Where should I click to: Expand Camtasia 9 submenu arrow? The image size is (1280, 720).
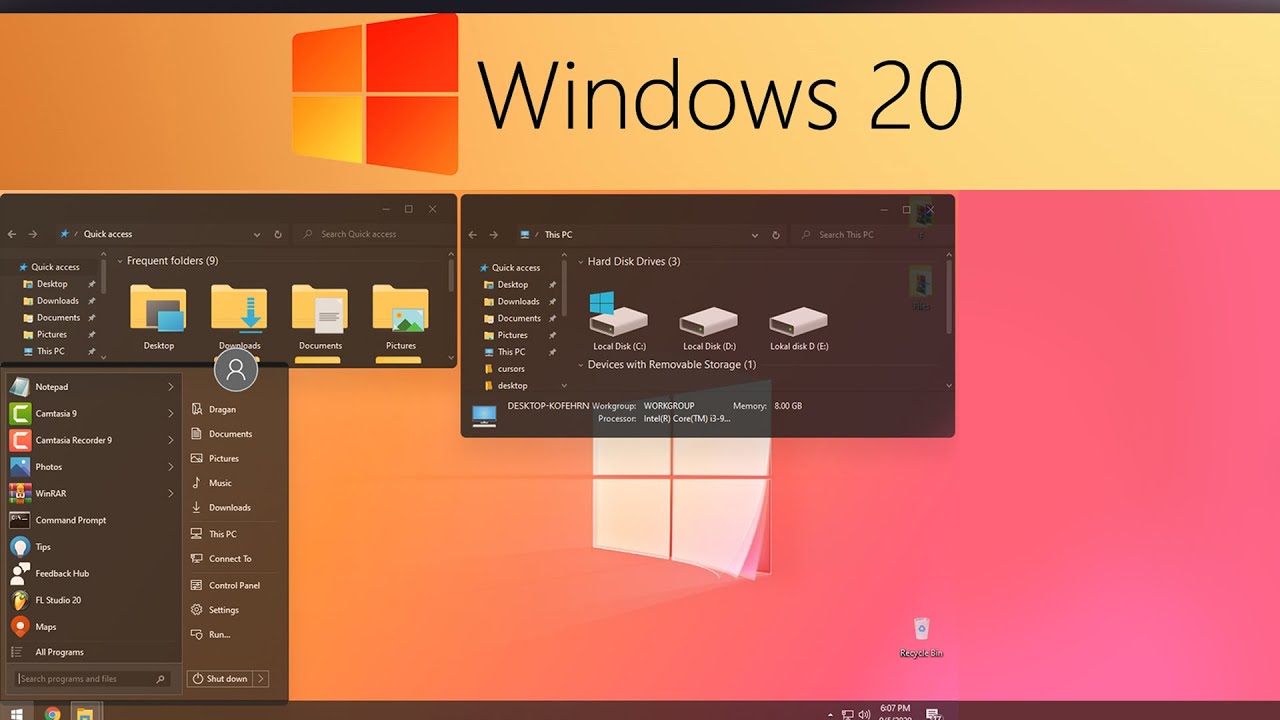[x=171, y=413]
